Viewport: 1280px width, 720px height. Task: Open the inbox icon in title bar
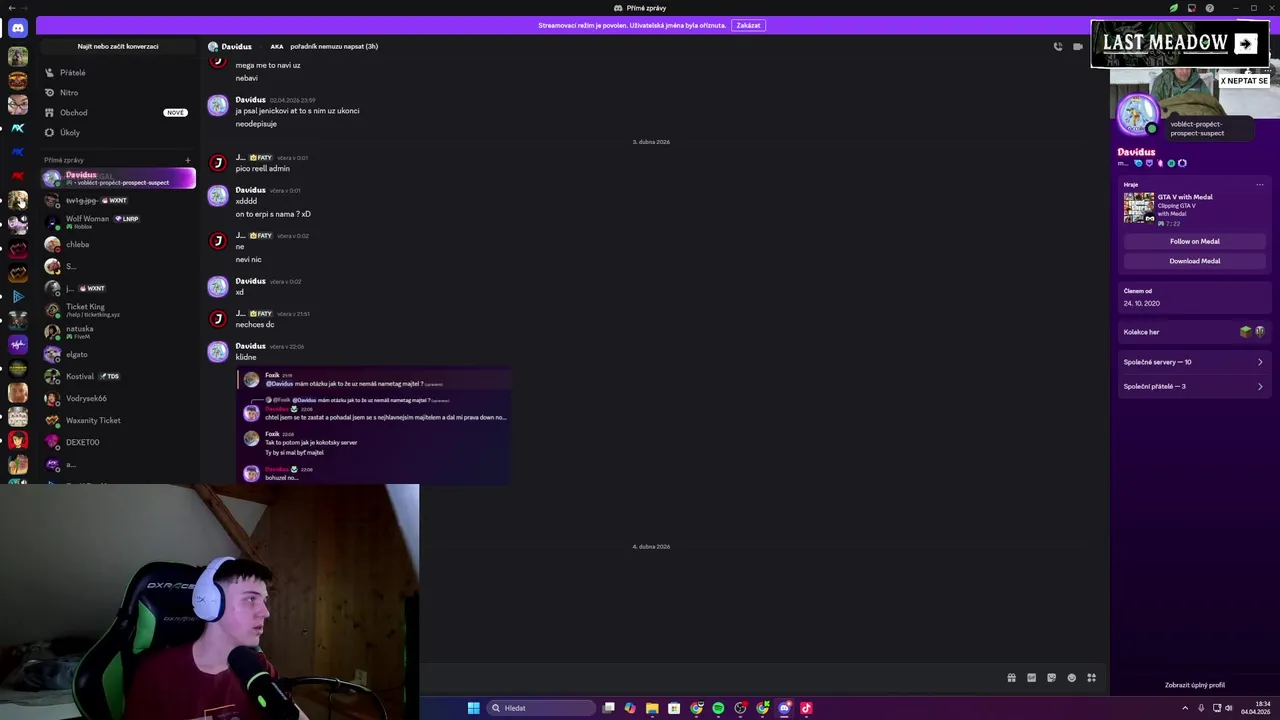[x=1192, y=8]
